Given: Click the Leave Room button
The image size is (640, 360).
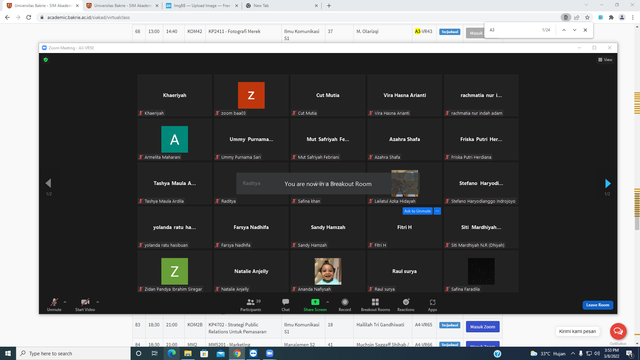Looking at the screenshot, I should (598, 305).
